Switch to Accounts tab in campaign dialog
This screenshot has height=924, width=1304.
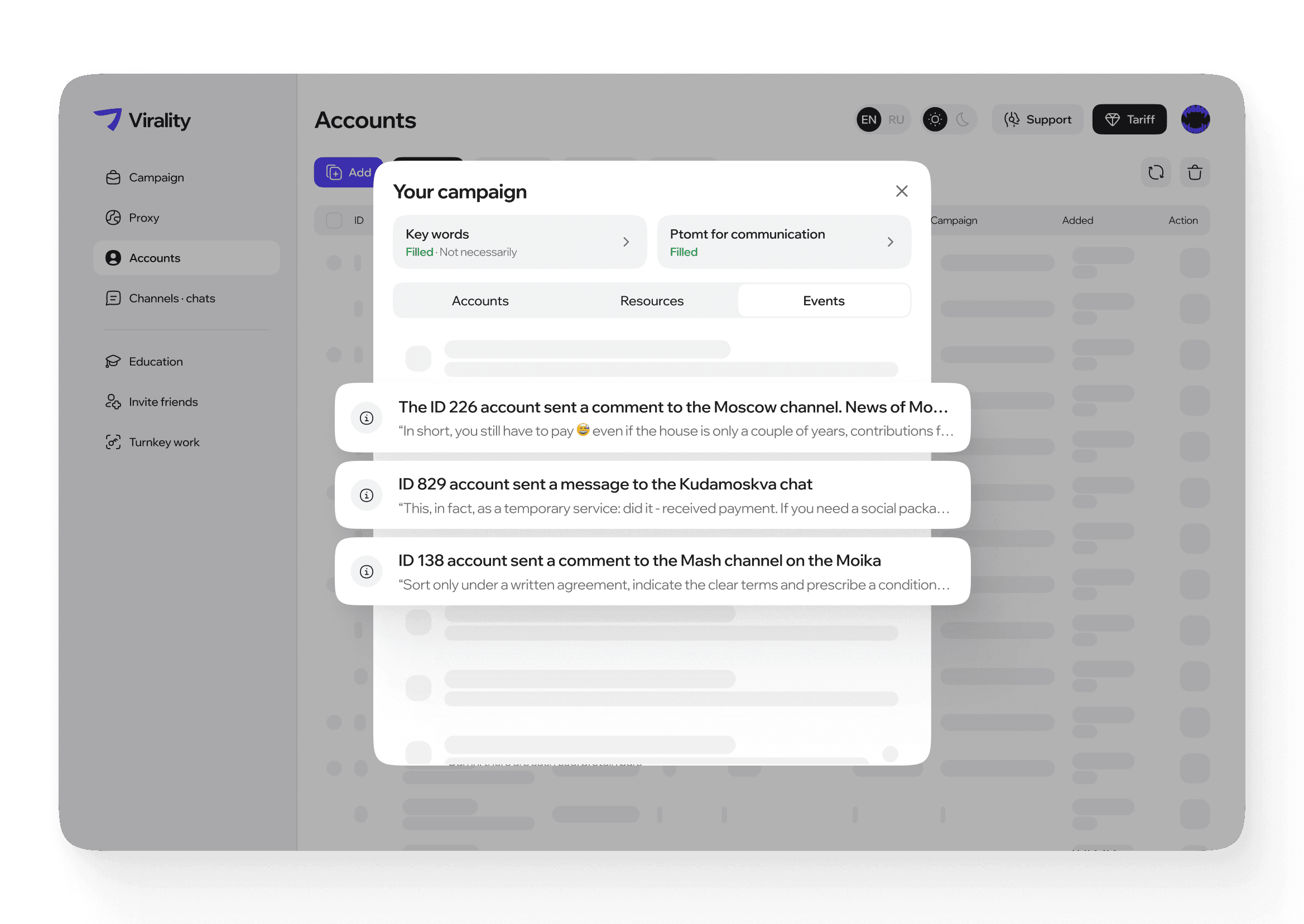pos(480,301)
